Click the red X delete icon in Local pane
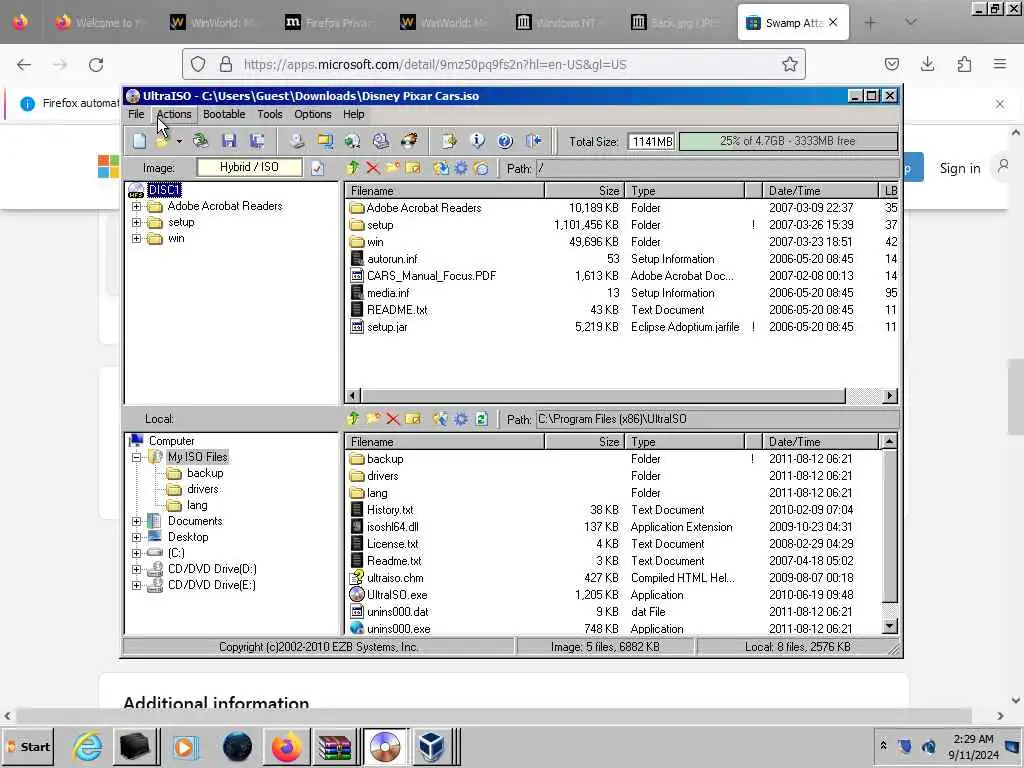The height and width of the screenshot is (768, 1024). click(392, 419)
